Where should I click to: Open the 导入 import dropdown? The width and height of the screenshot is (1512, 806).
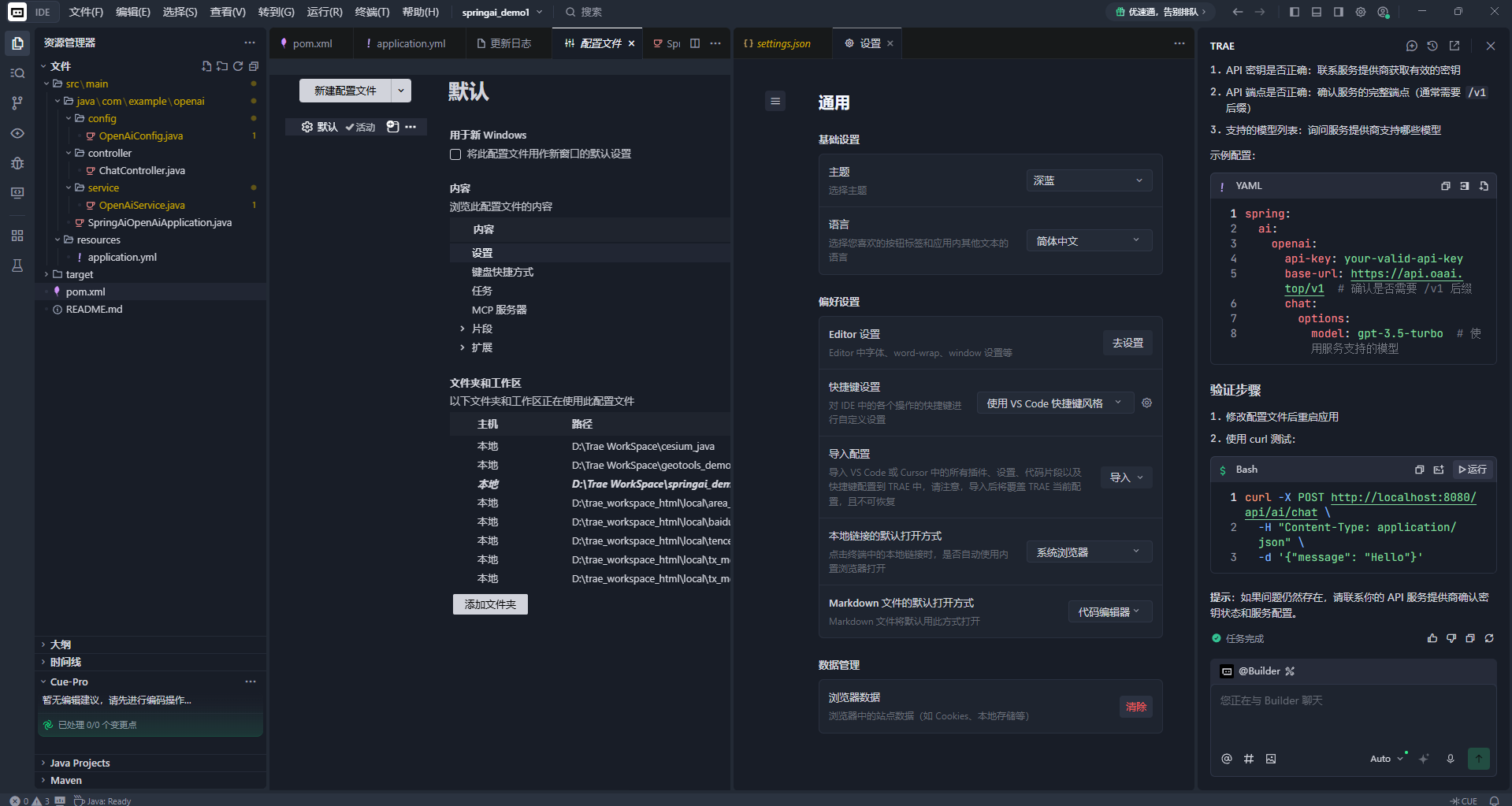tap(1126, 477)
